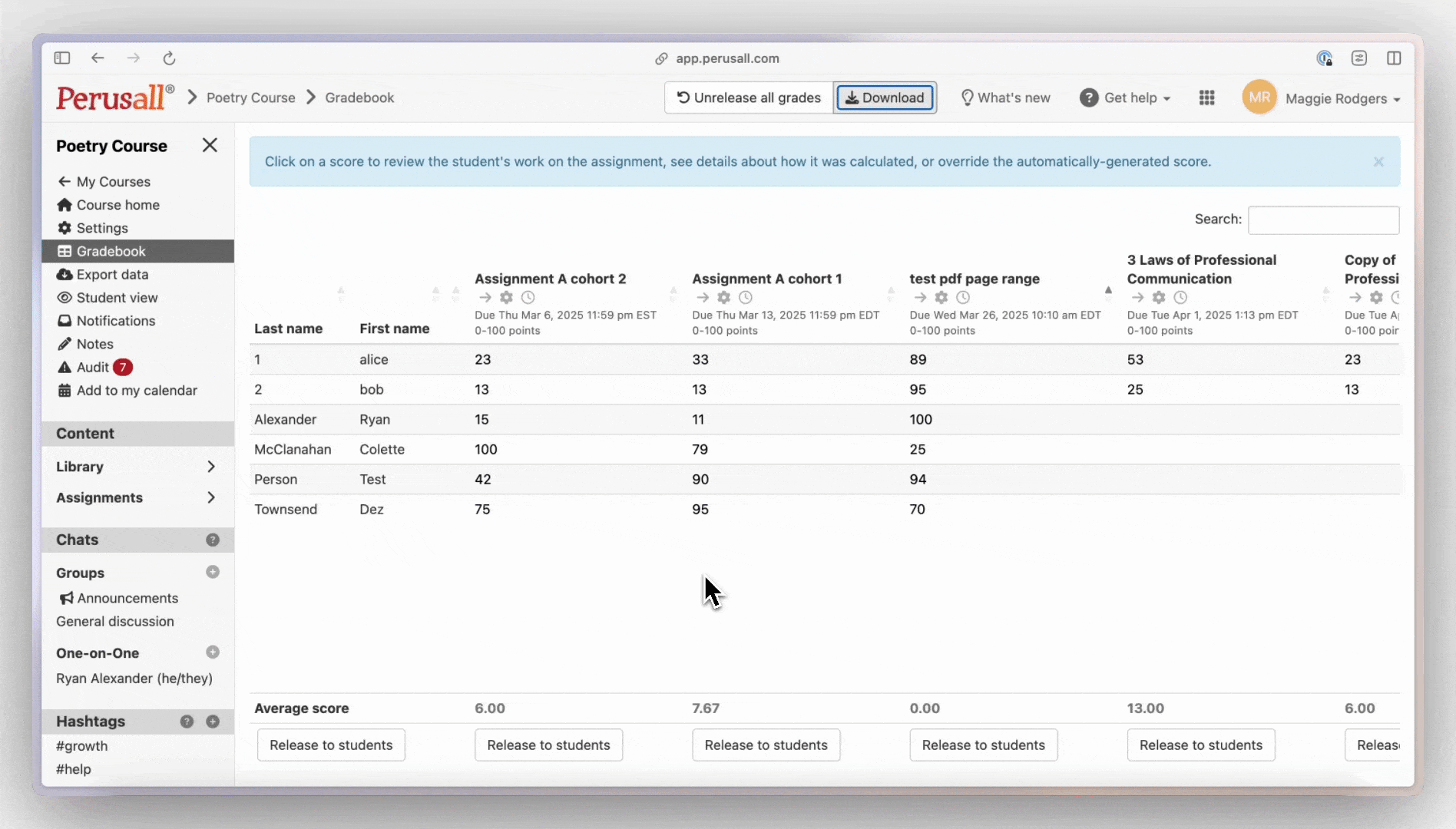Toggle the browser sidebar icon
This screenshot has height=829, width=1456.
point(62,58)
